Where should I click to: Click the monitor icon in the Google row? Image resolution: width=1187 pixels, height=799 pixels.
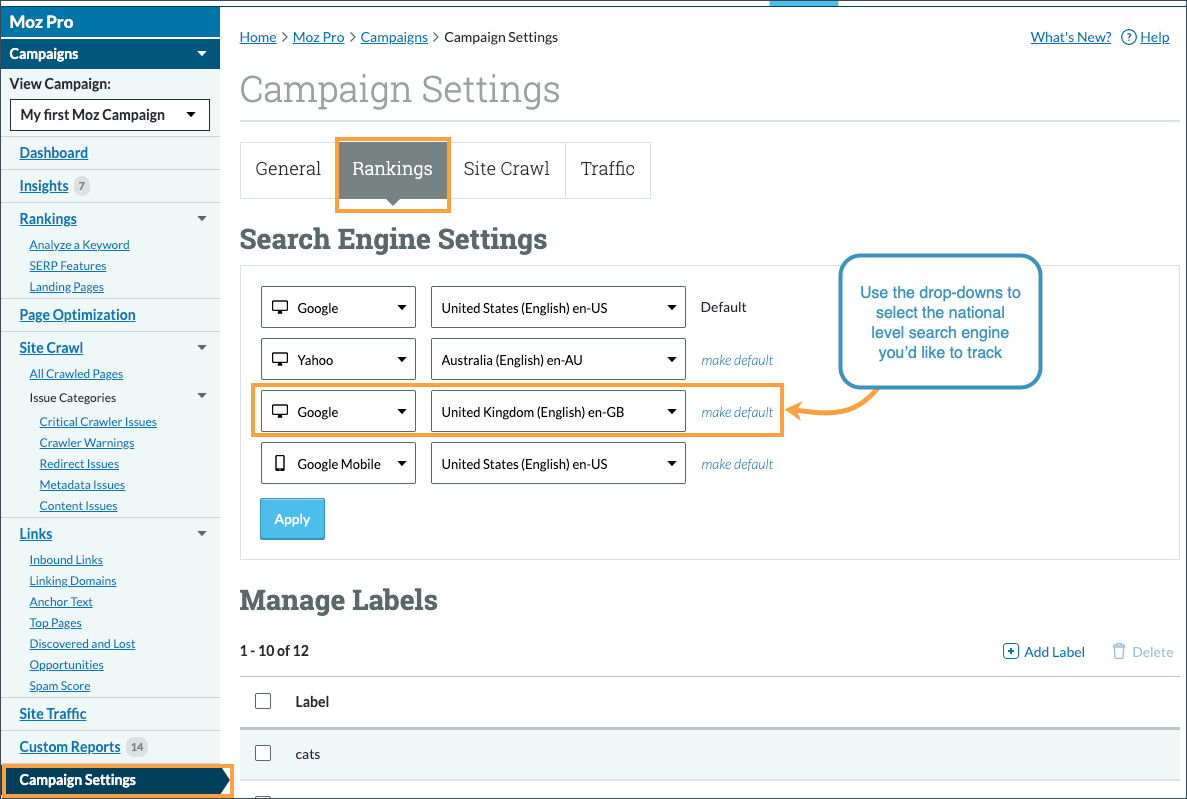(x=280, y=307)
